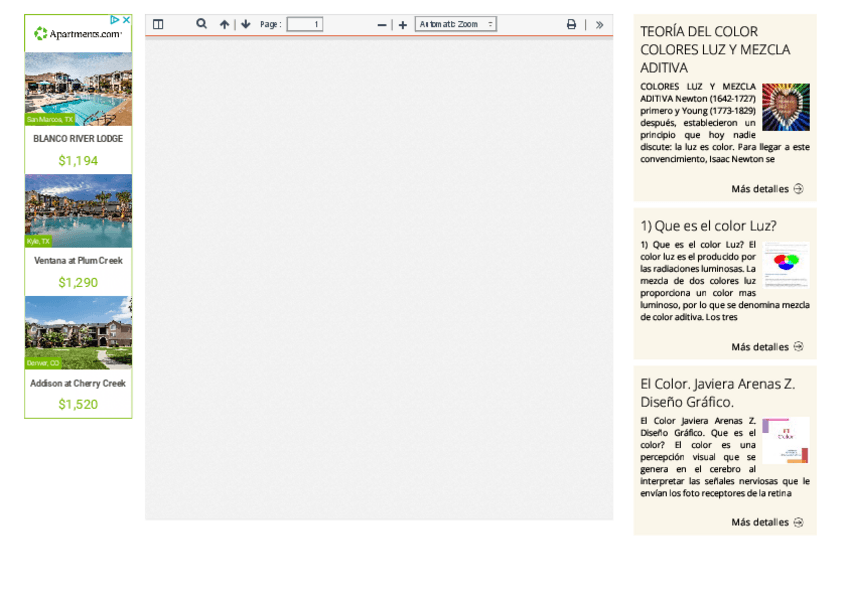
Task: Open the Automatic Zoom dropdown
Action: pyautogui.click(x=455, y=24)
